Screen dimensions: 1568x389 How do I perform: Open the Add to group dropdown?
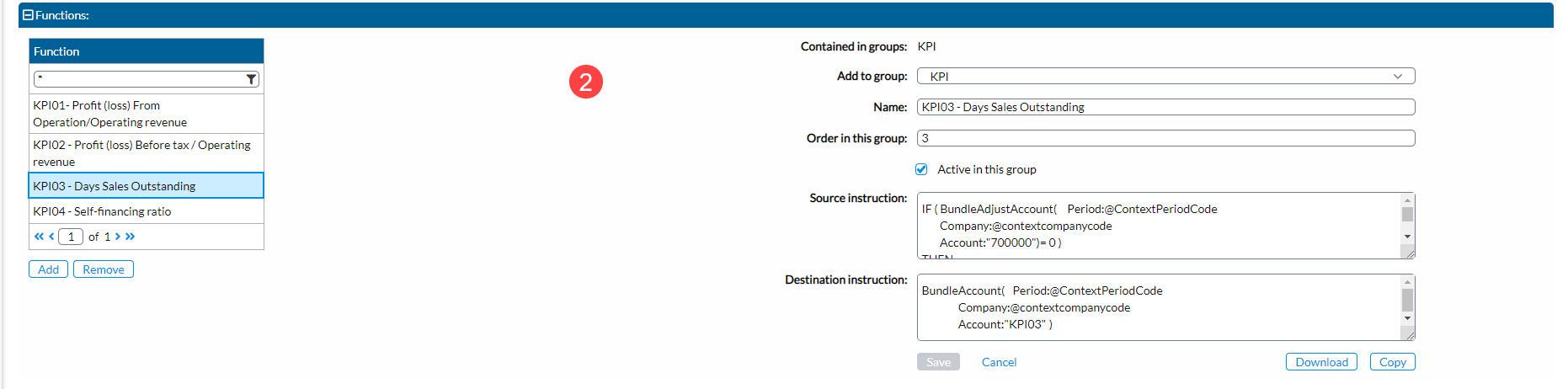tap(1165, 77)
